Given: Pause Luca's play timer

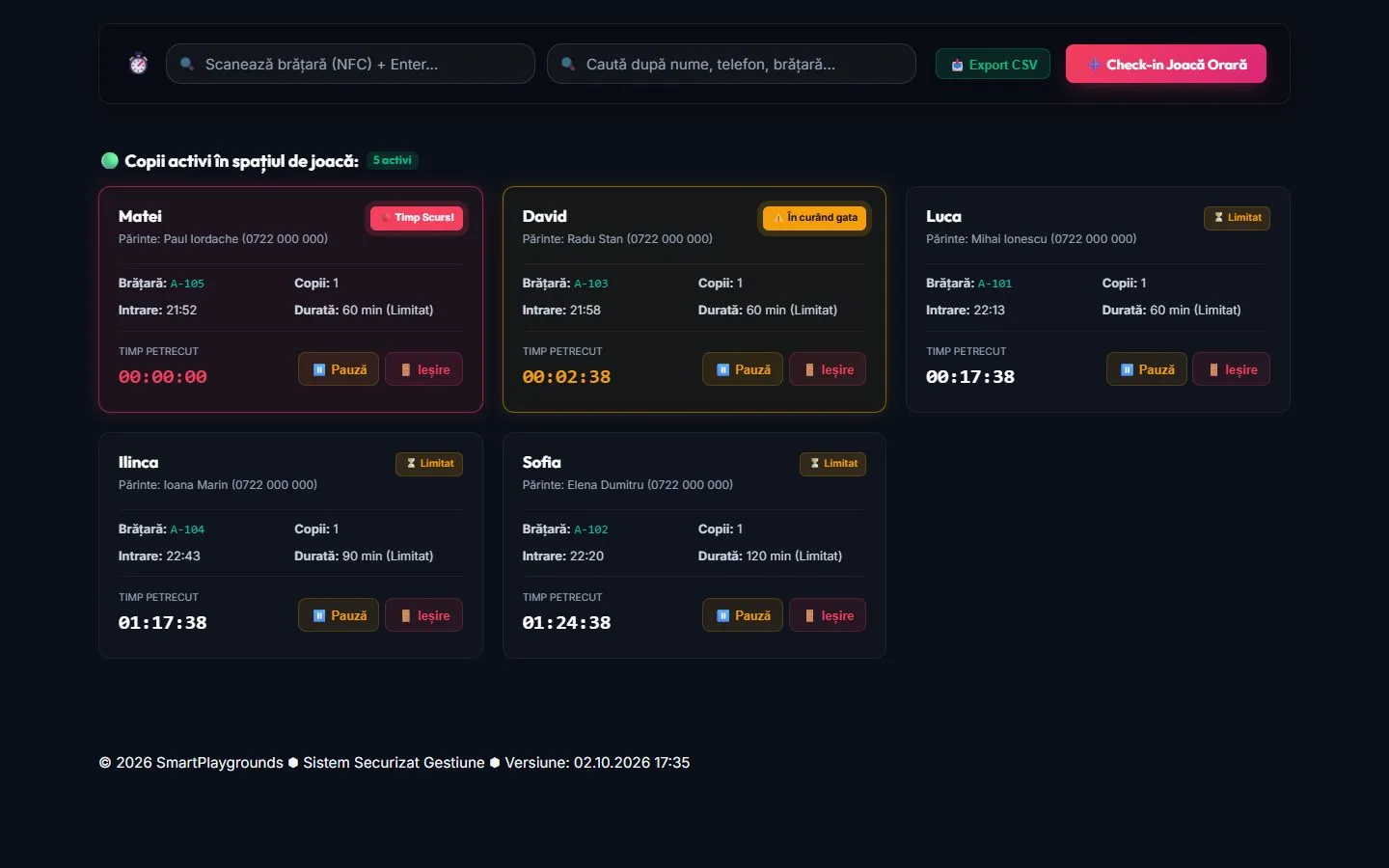Looking at the screenshot, I should (1147, 369).
